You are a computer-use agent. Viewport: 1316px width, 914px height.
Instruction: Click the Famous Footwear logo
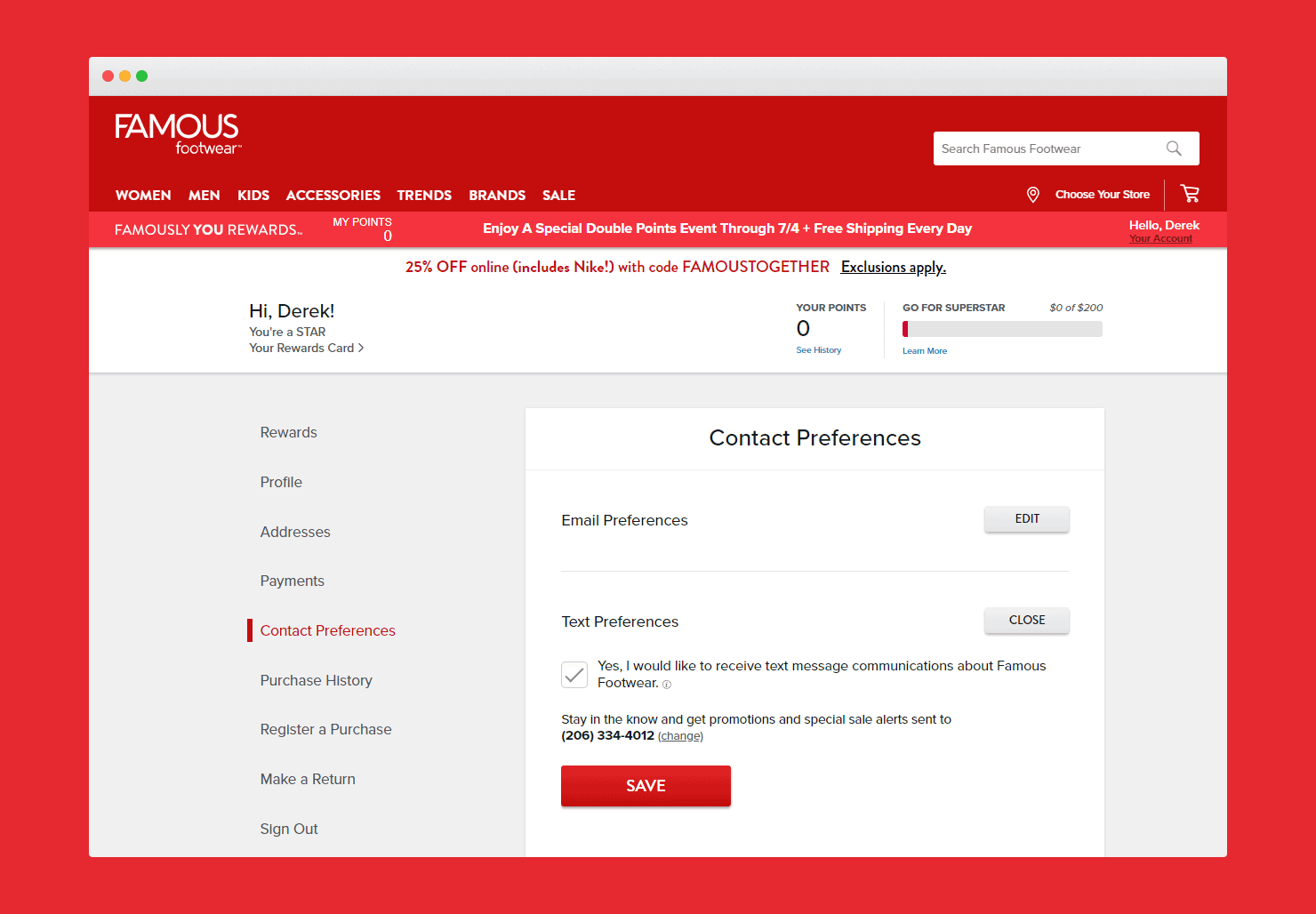click(178, 133)
